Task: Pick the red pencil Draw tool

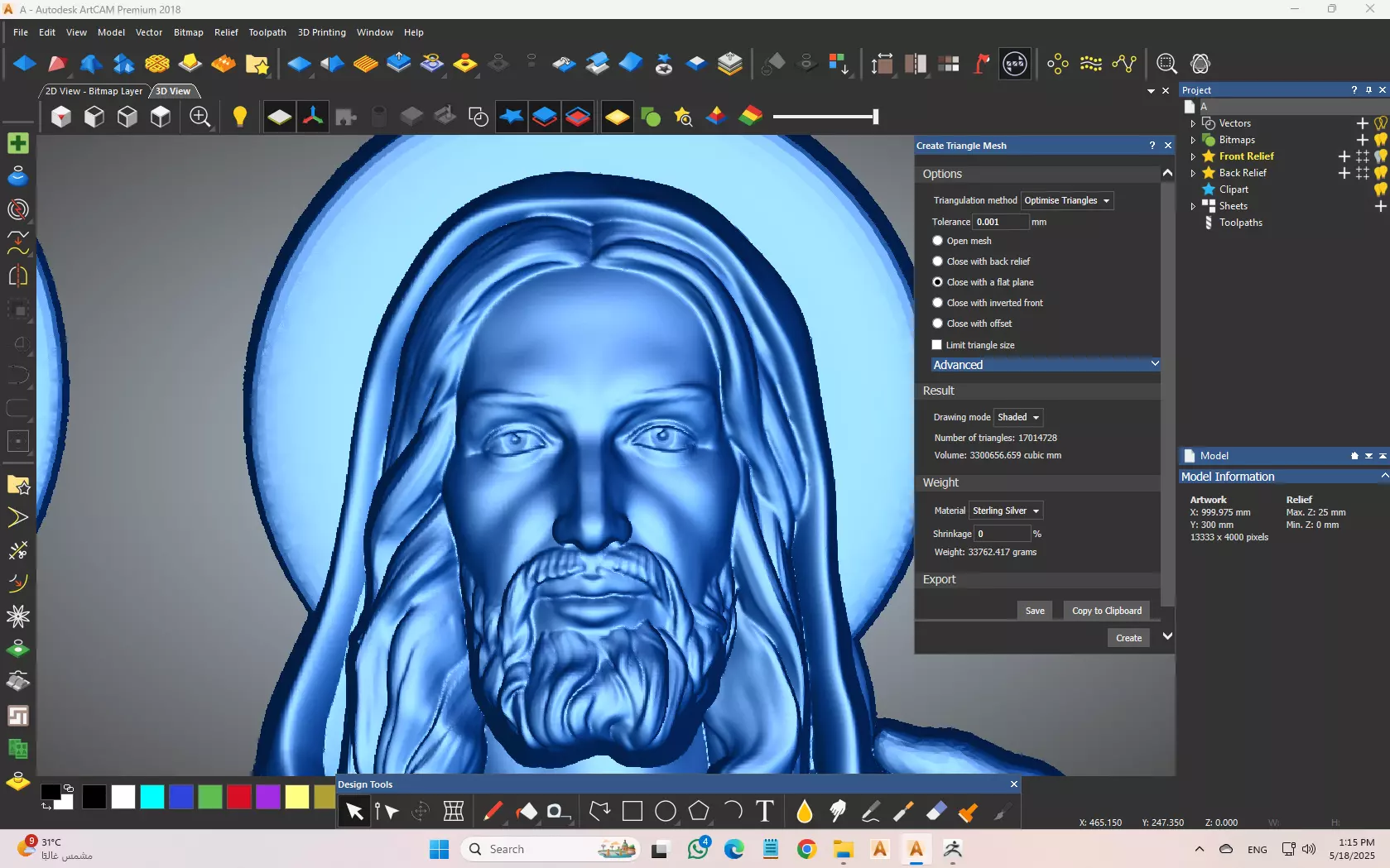Action: click(x=493, y=812)
